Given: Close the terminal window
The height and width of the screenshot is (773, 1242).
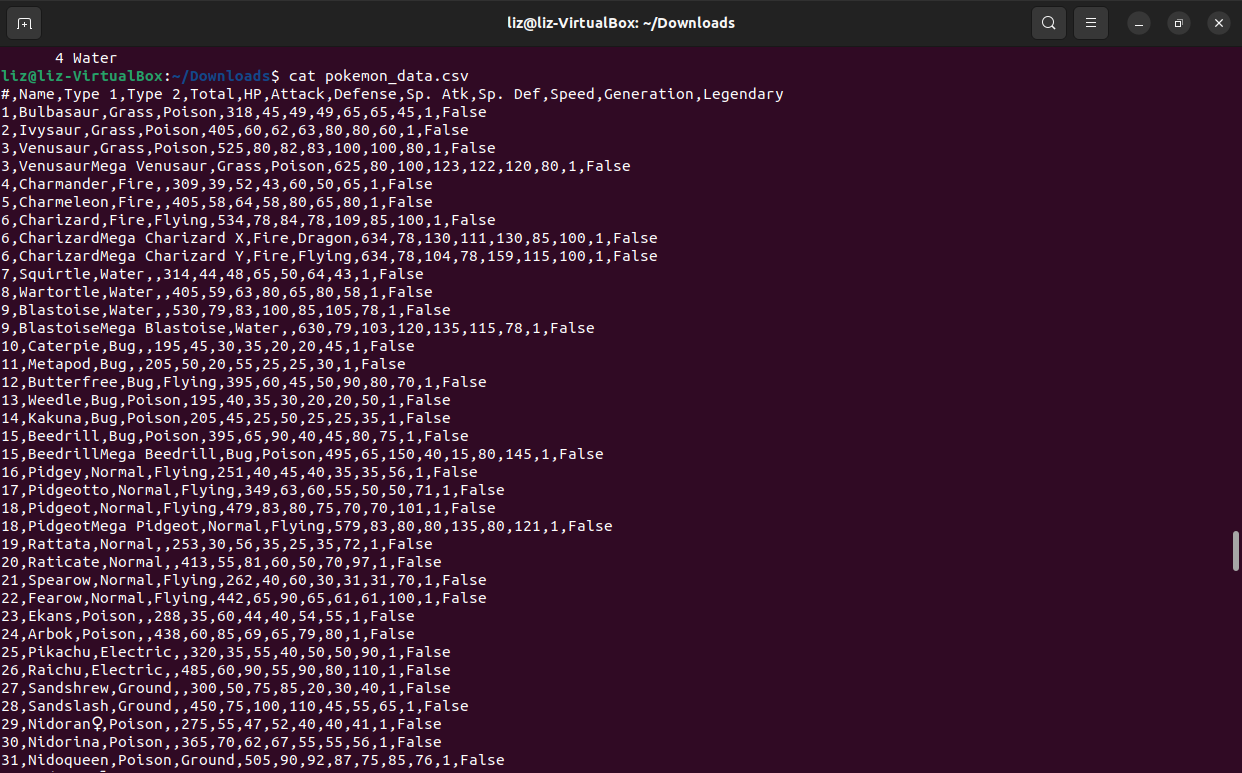Looking at the screenshot, I should 1218,22.
